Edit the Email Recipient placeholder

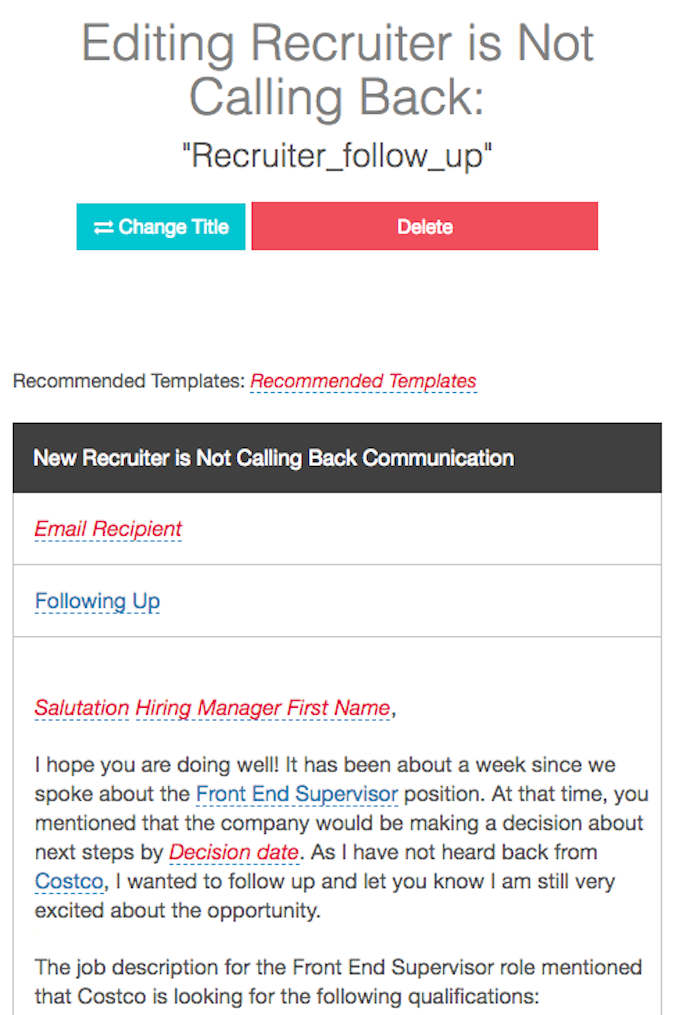point(108,529)
